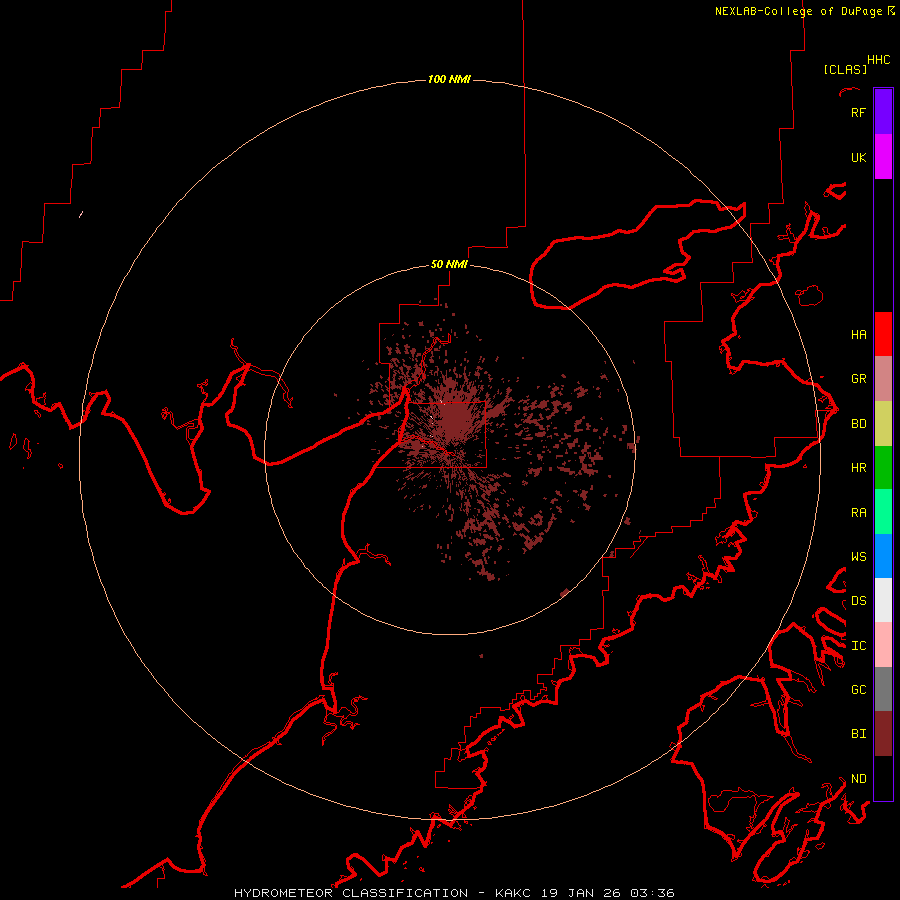Click the RF legend label

coord(858,112)
